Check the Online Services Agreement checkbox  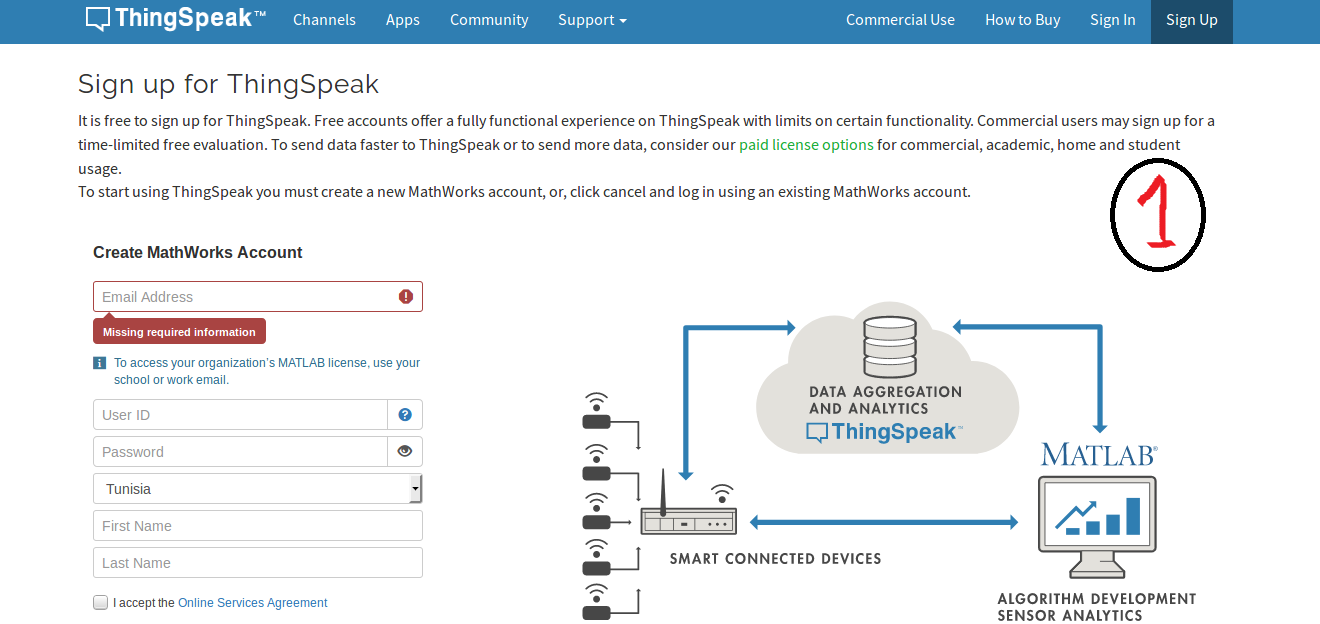100,602
